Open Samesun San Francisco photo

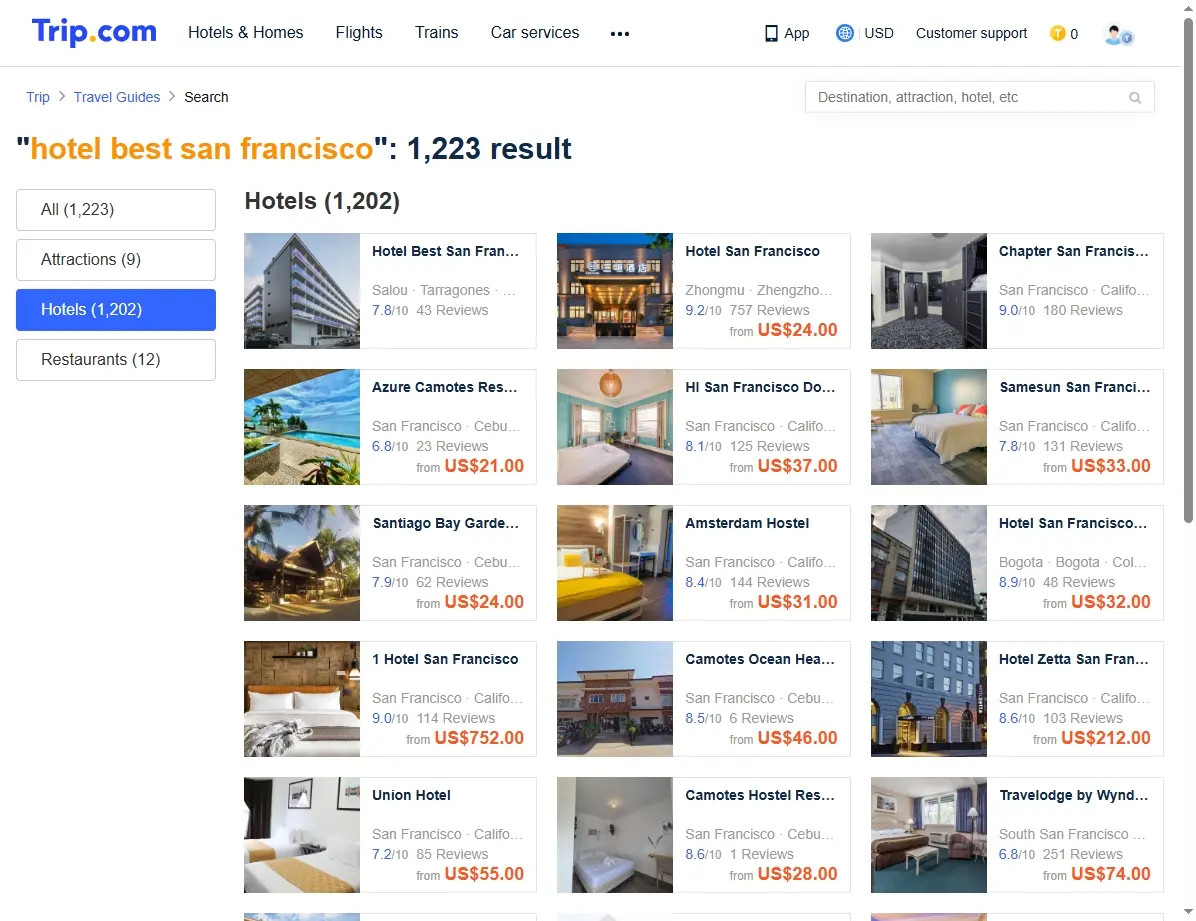pos(929,427)
